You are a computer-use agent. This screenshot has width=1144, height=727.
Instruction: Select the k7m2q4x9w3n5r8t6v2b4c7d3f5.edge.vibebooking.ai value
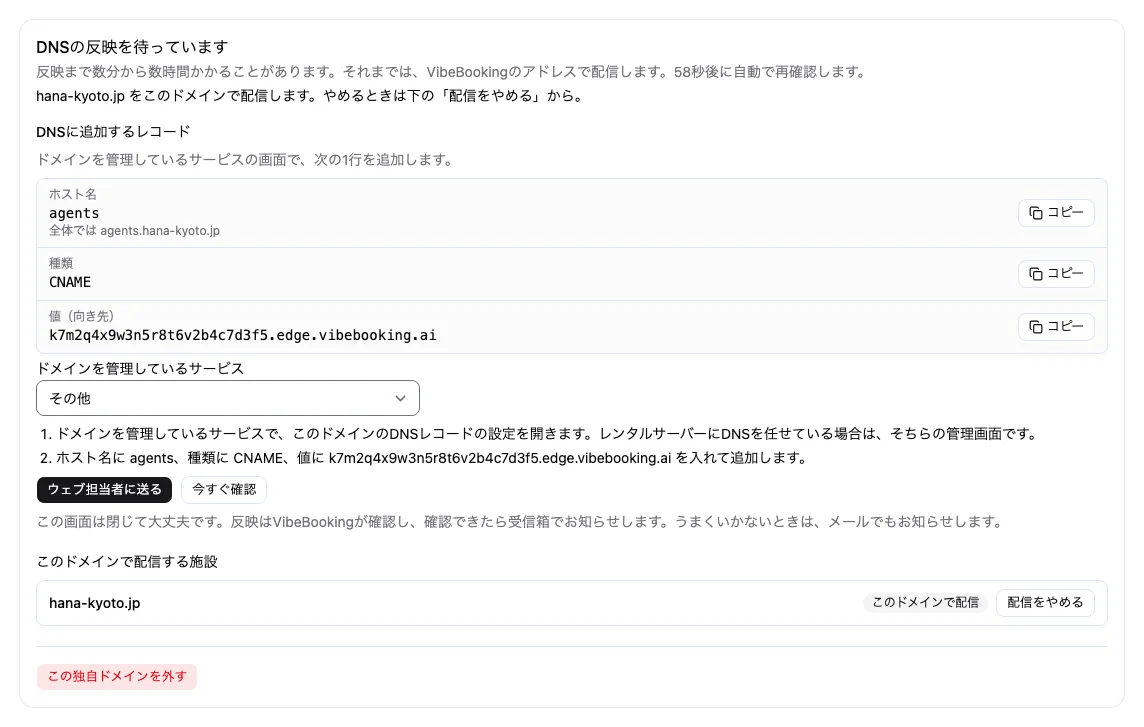pos(243,335)
